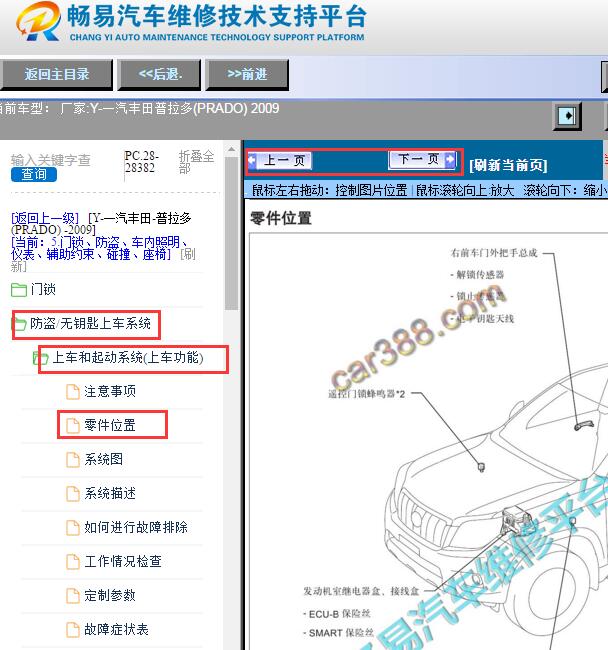Click the blue 查询 search button
608x650 pixels.
coord(34,174)
